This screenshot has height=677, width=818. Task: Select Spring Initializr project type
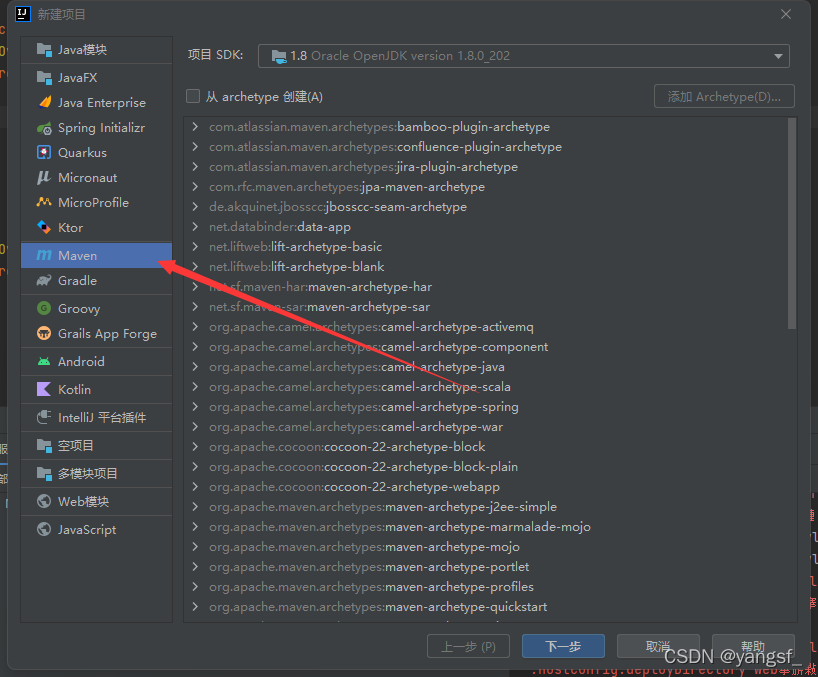coord(97,128)
